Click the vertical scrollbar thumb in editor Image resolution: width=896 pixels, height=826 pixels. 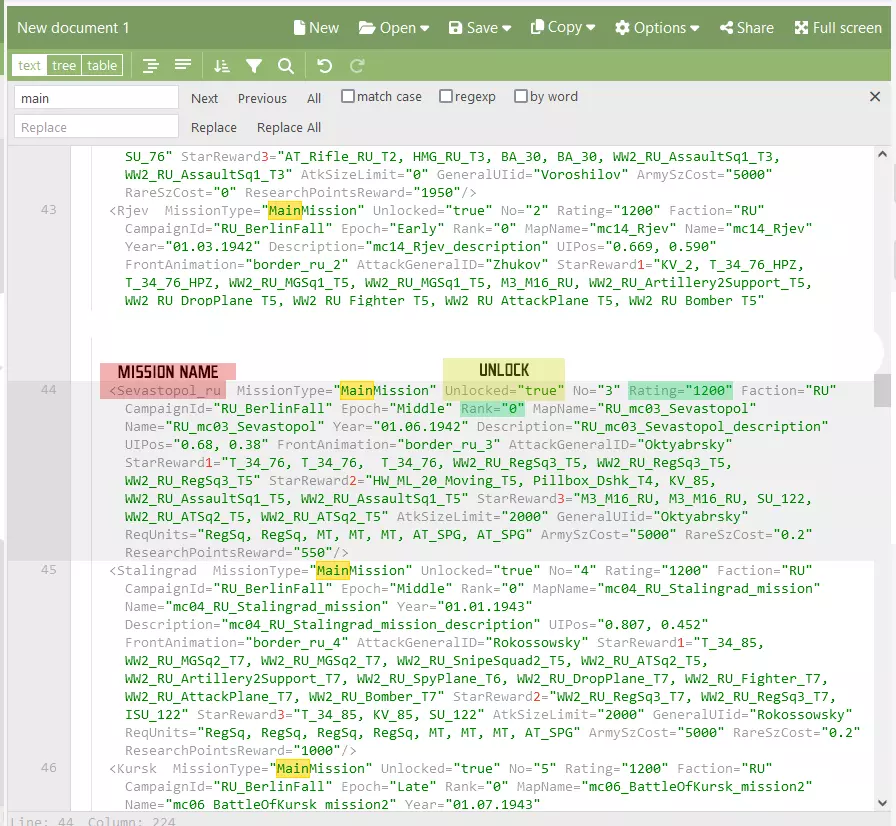[x=882, y=390]
